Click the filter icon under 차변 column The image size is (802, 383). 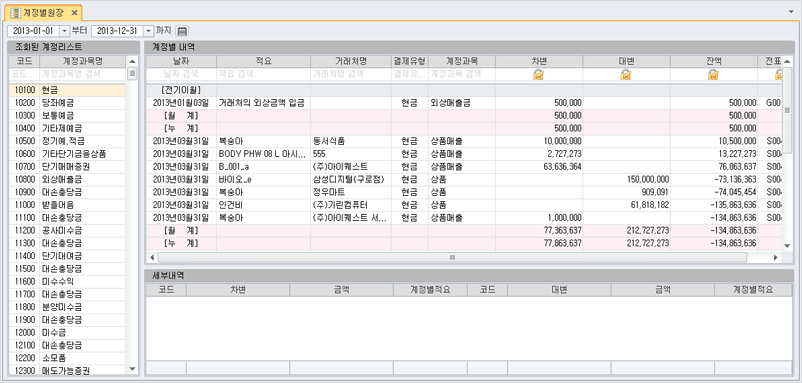[539, 75]
